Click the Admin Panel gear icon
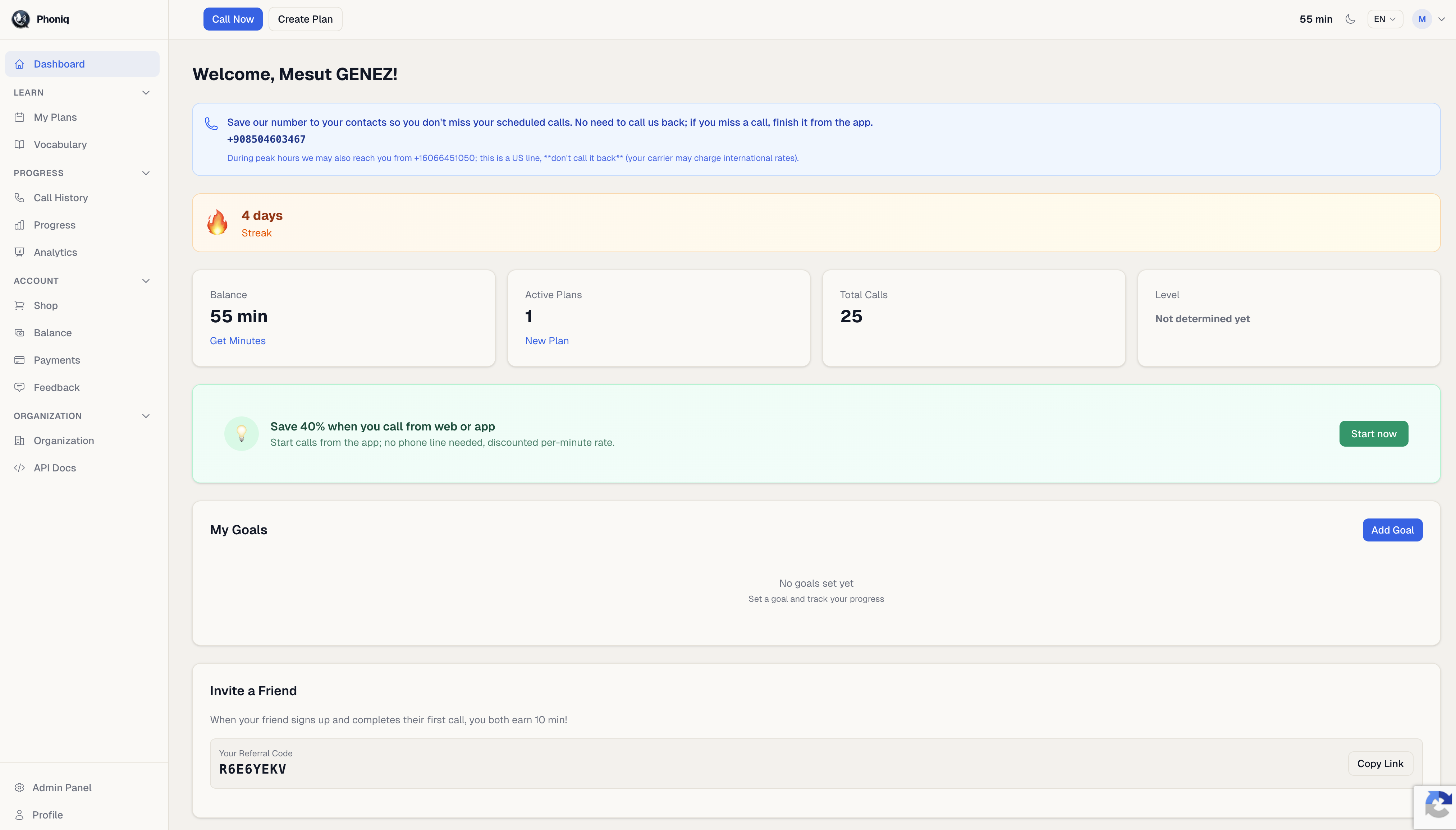The width and height of the screenshot is (1456, 830). pyautogui.click(x=19, y=787)
